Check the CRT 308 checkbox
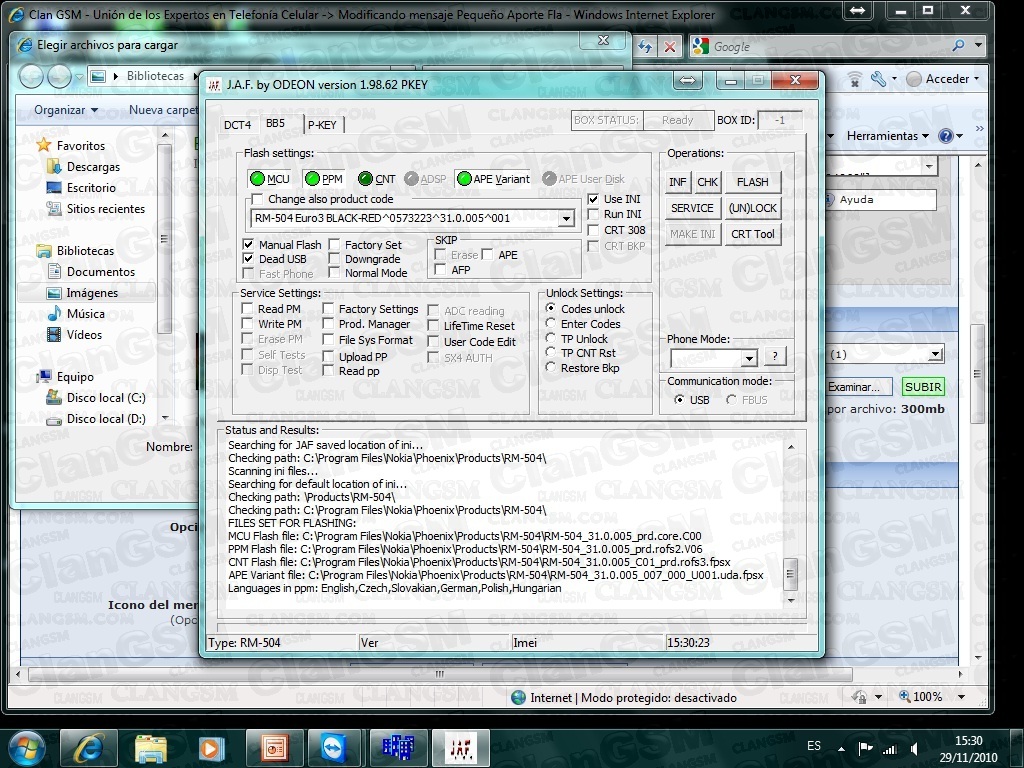 click(x=593, y=230)
